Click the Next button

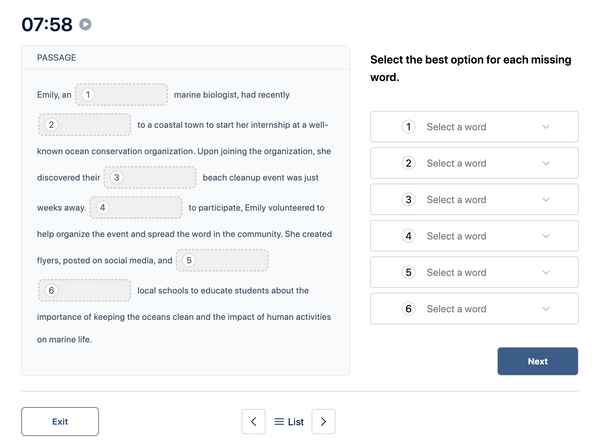coord(538,361)
